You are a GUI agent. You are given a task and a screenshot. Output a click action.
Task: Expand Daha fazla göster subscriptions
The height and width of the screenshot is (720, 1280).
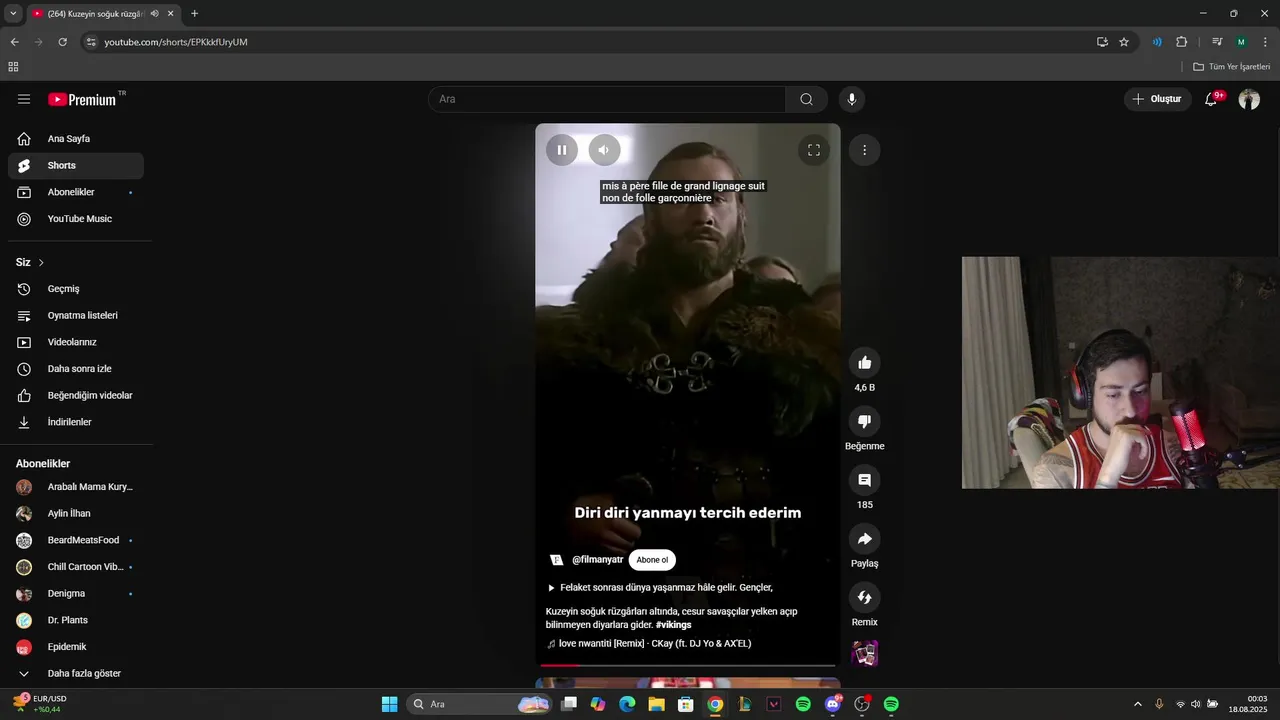pyautogui.click(x=76, y=673)
